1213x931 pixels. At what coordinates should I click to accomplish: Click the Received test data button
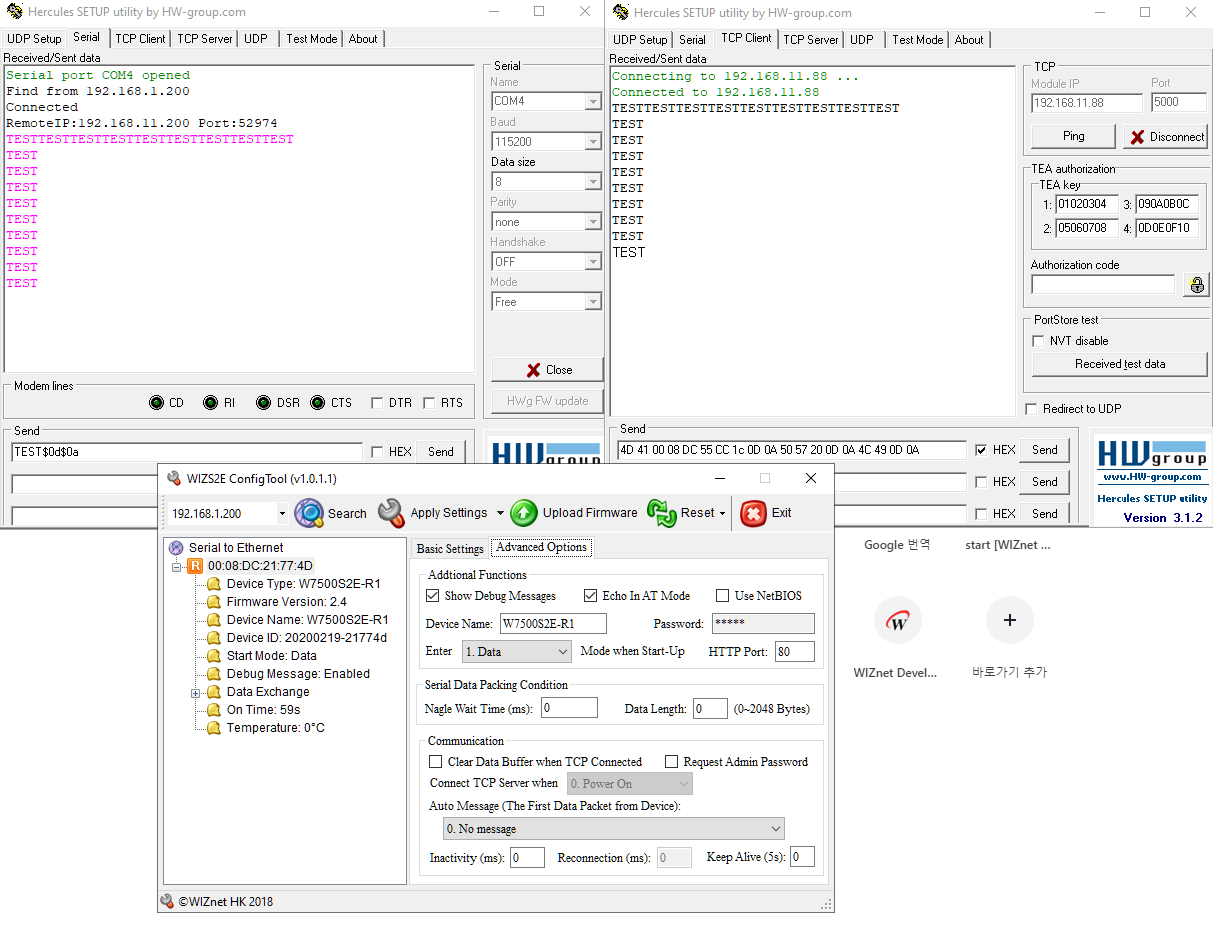click(1120, 364)
